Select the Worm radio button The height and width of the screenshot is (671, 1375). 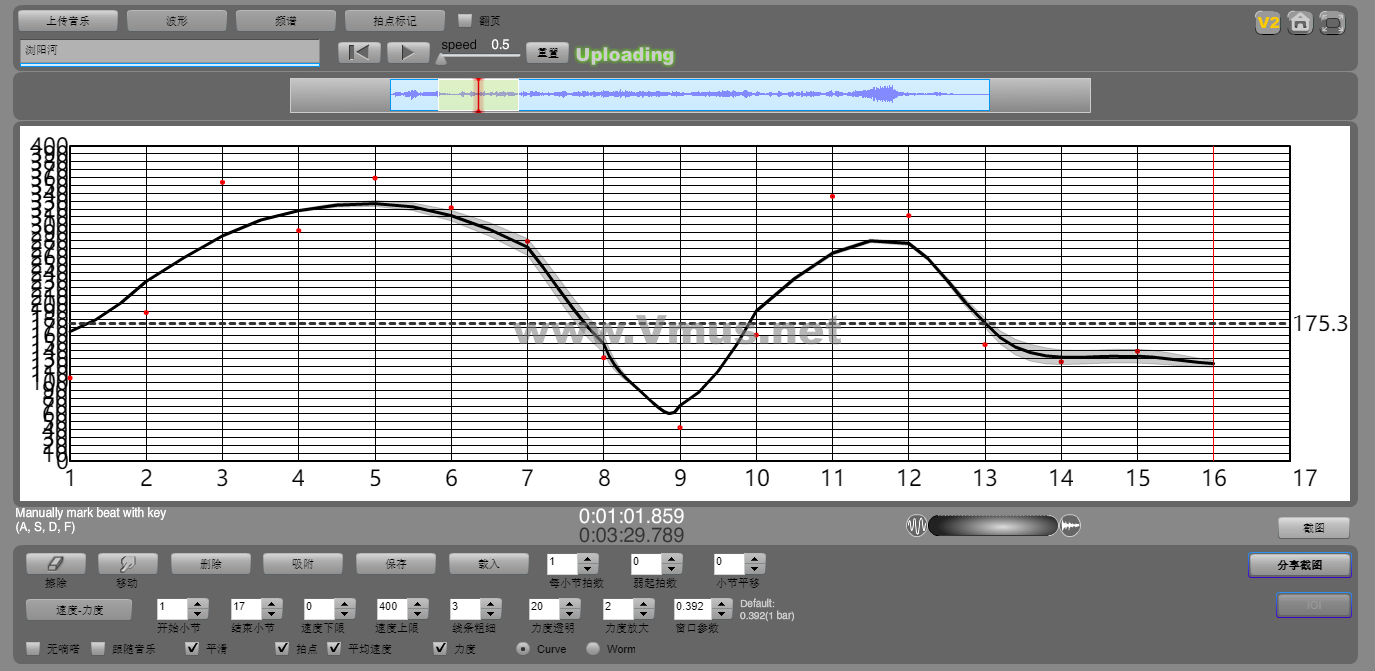[x=593, y=649]
